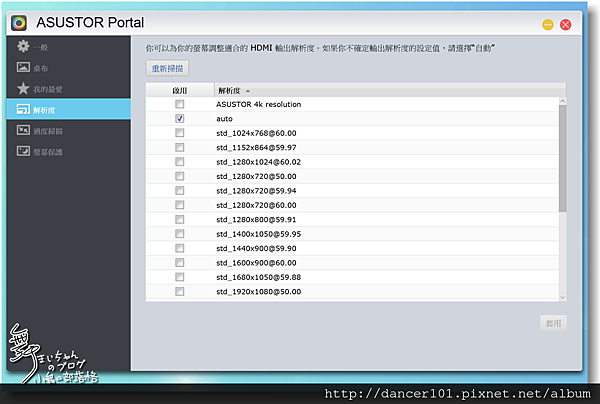Enable std_1280x720@59.94 checkbox

coord(179,191)
